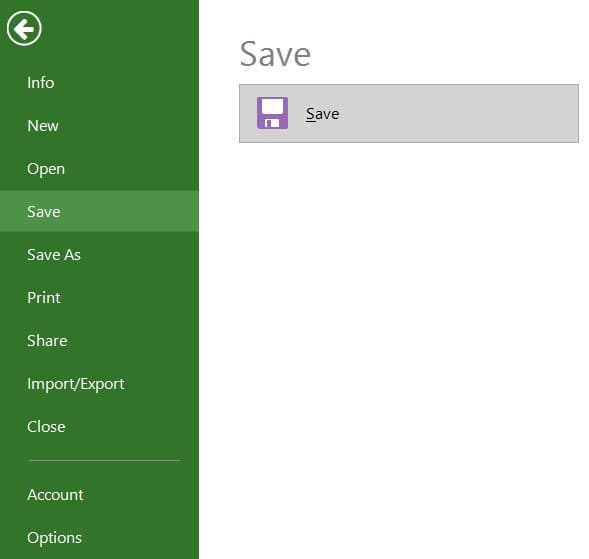Click the gray Save button label
Viewport: 589px width, 559px height.
click(322, 114)
